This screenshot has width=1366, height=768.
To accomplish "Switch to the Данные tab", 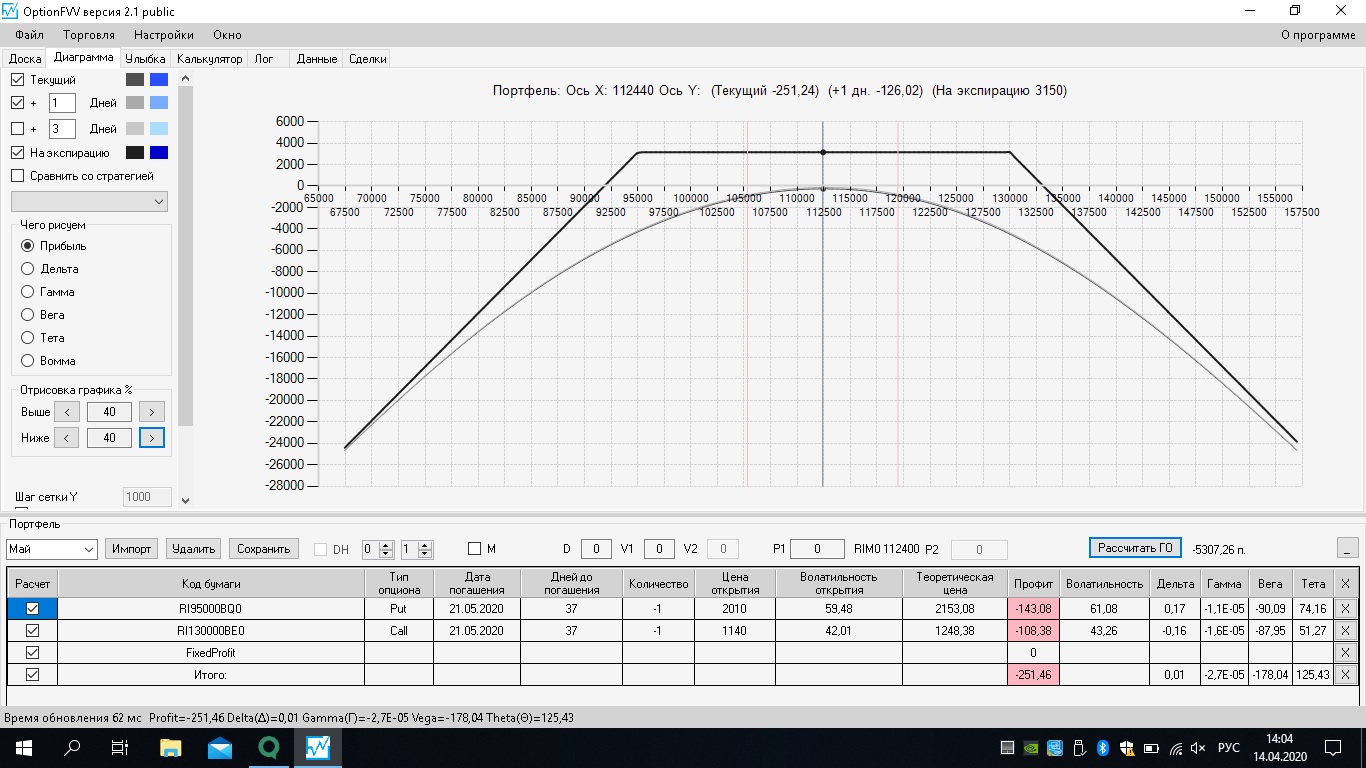I will click(317, 59).
